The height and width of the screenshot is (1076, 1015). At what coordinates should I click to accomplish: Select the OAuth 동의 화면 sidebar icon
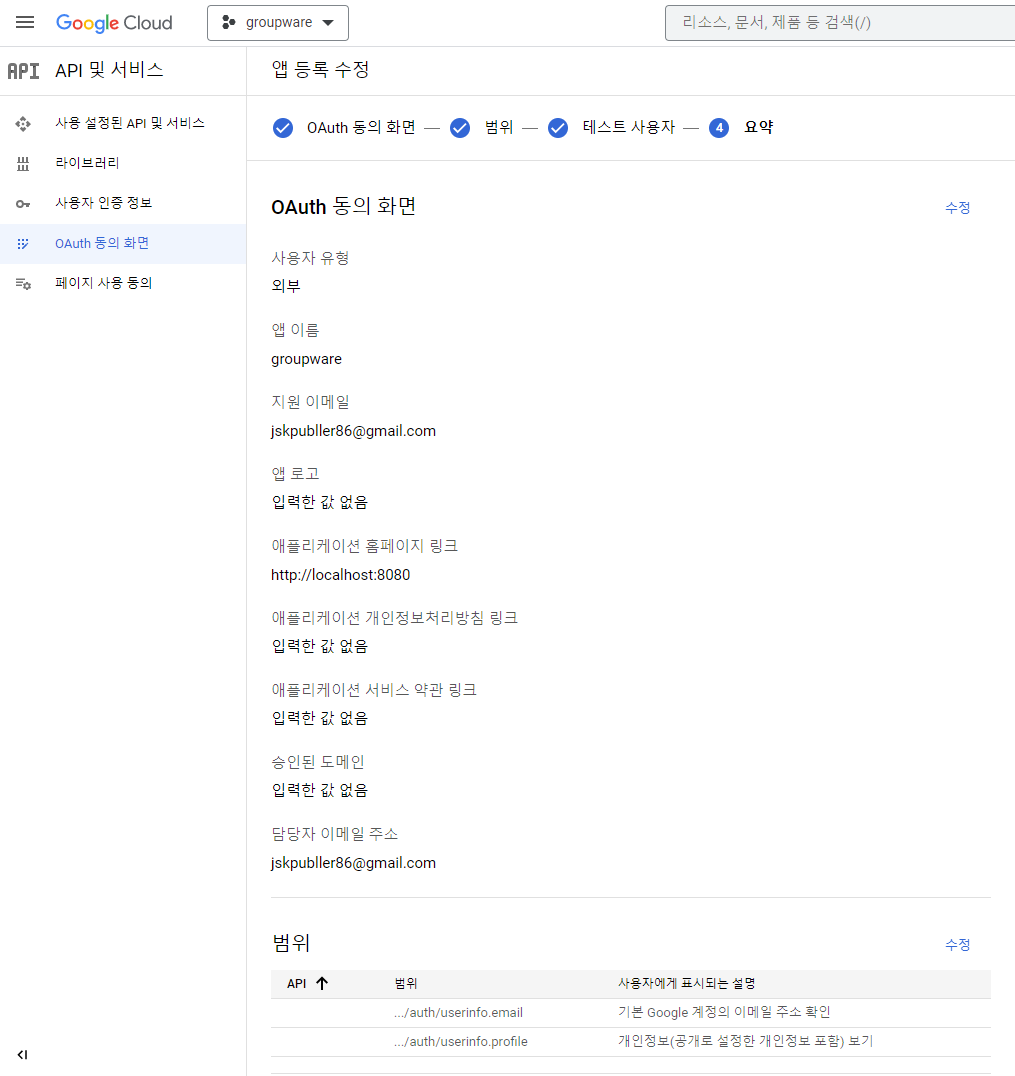coord(22,243)
